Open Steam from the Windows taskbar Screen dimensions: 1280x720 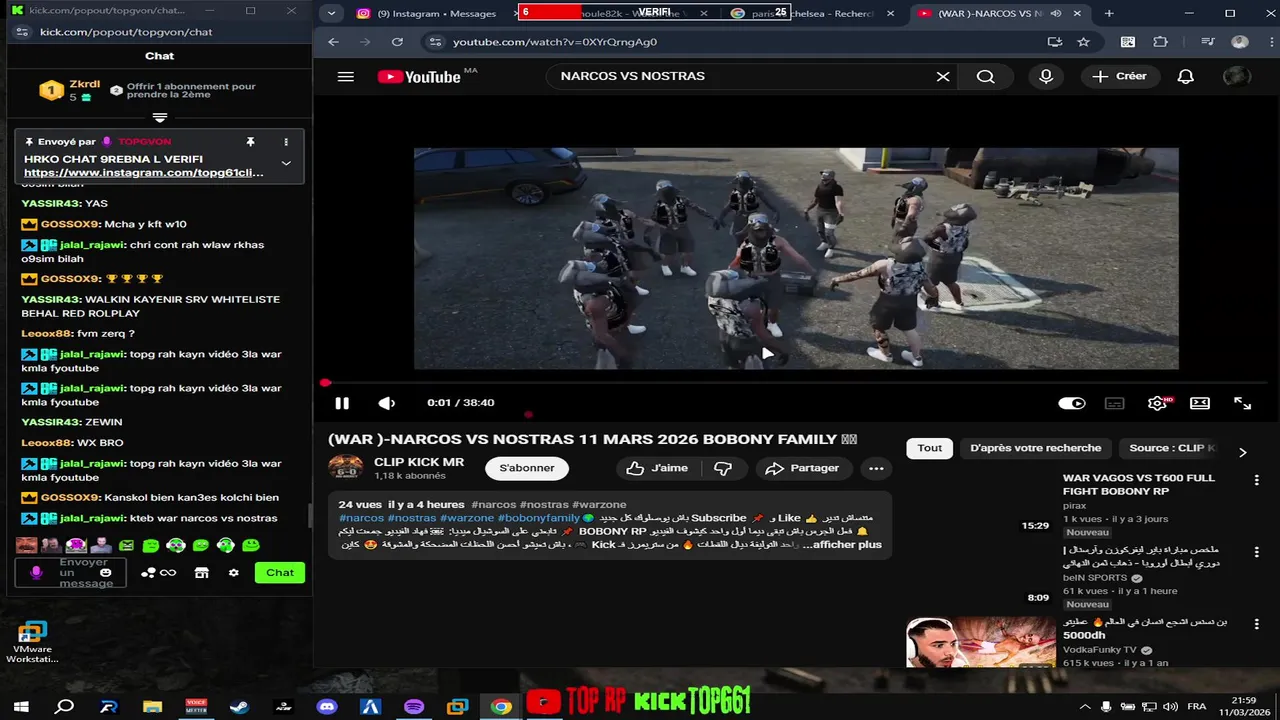click(x=239, y=706)
